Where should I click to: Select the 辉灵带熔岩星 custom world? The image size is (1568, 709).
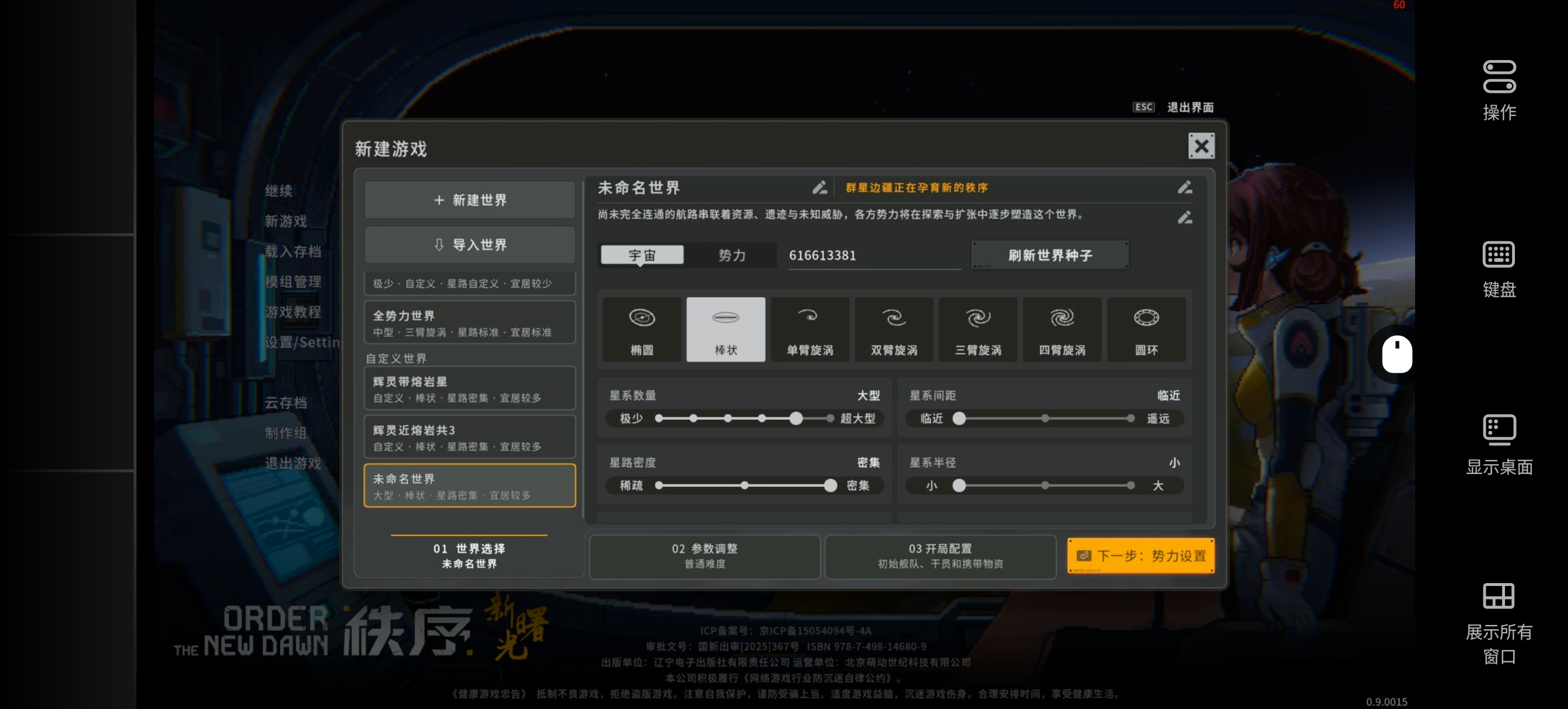click(x=470, y=389)
